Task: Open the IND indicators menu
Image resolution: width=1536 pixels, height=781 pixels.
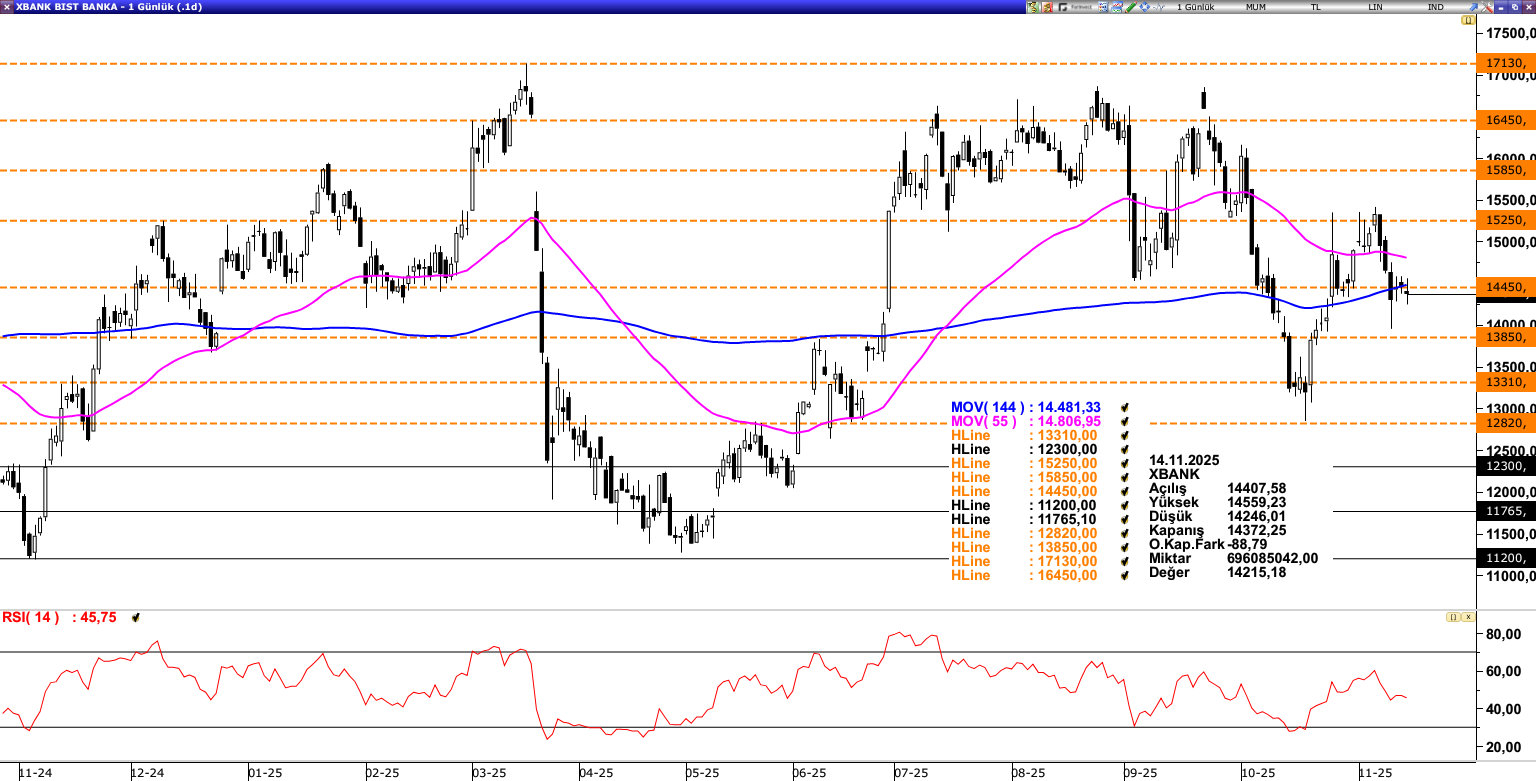Action: 1435,7
